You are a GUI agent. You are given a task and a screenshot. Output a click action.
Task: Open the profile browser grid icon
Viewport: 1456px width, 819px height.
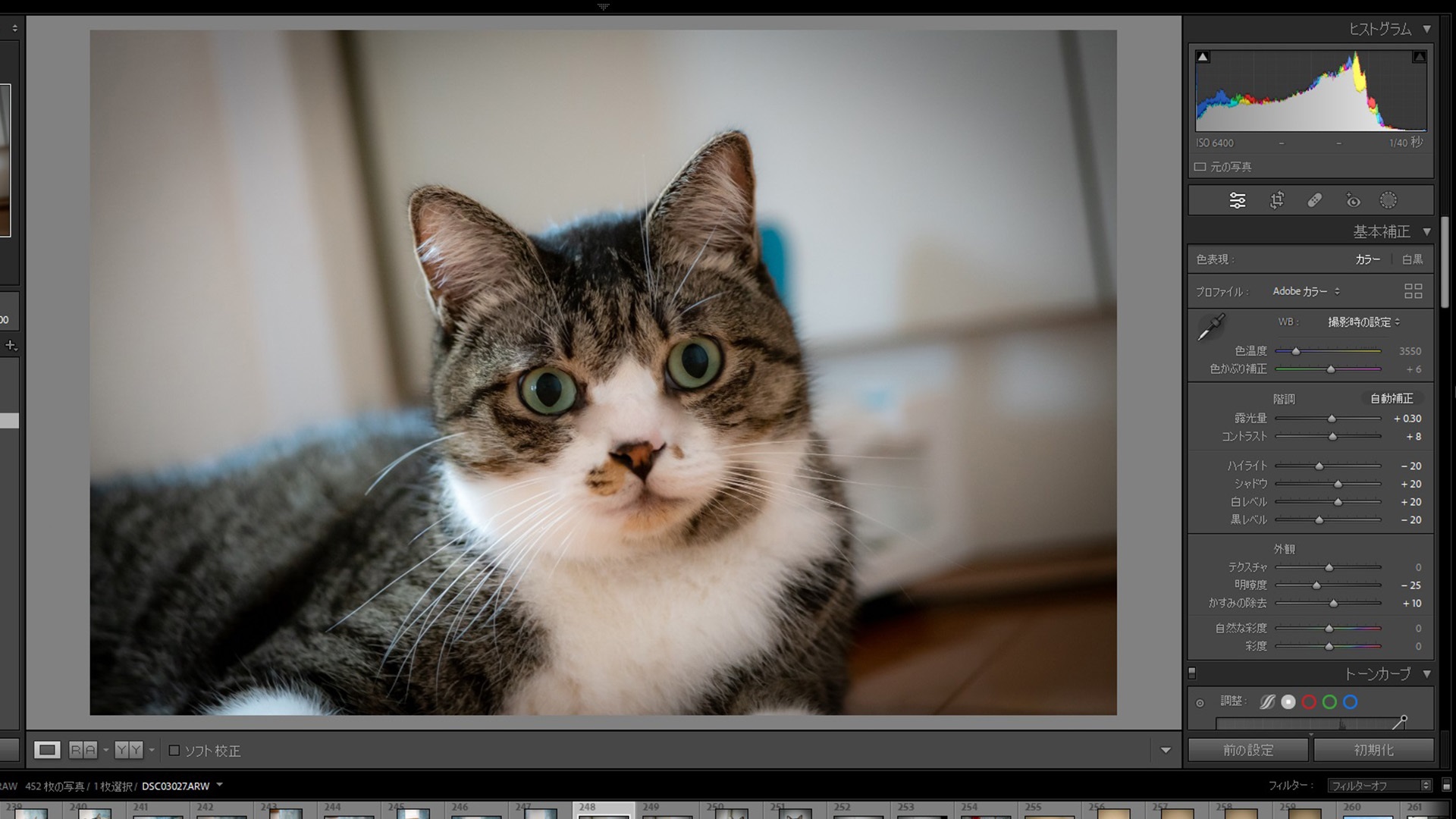click(x=1413, y=291)
